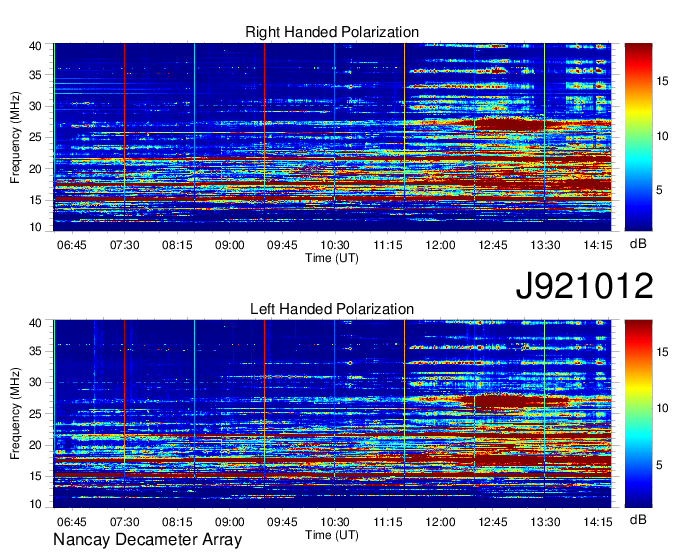Click the 15 dB tick on Left Handed colorbar
This screenshot has height=552, width=680.
pyautogui.click(x=662, y=352)
